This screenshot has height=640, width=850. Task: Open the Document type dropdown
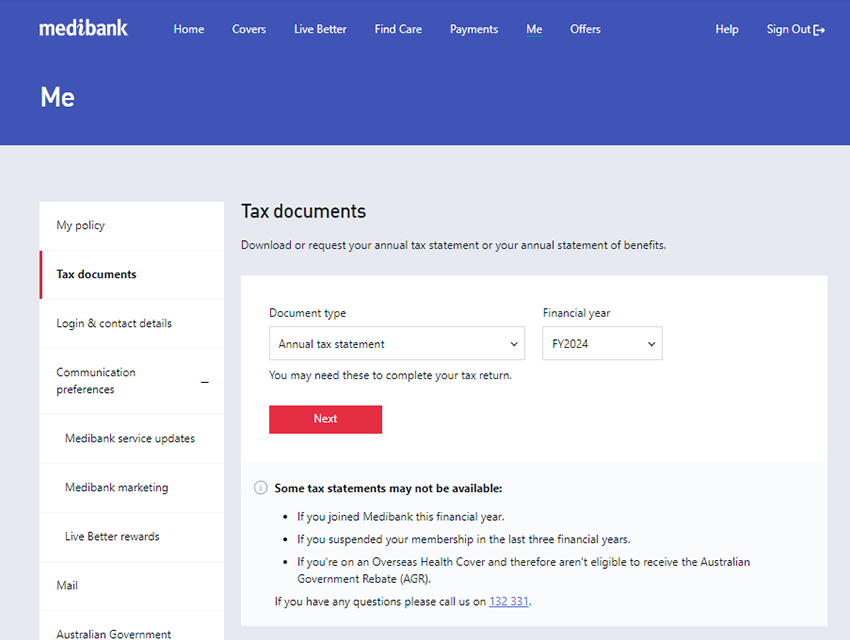pyautogui.click(x=397, y=343)
